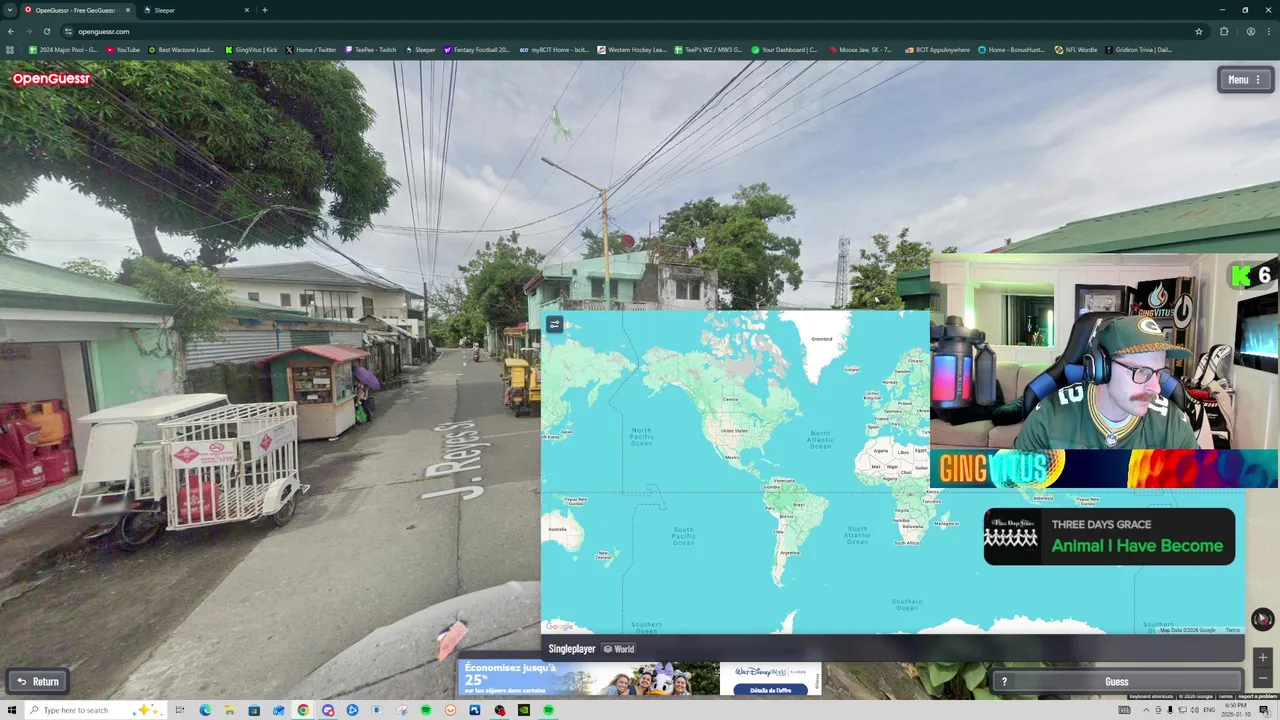
Task: Select the OpenGuessr browser tab
Action: tap(77, 10)
